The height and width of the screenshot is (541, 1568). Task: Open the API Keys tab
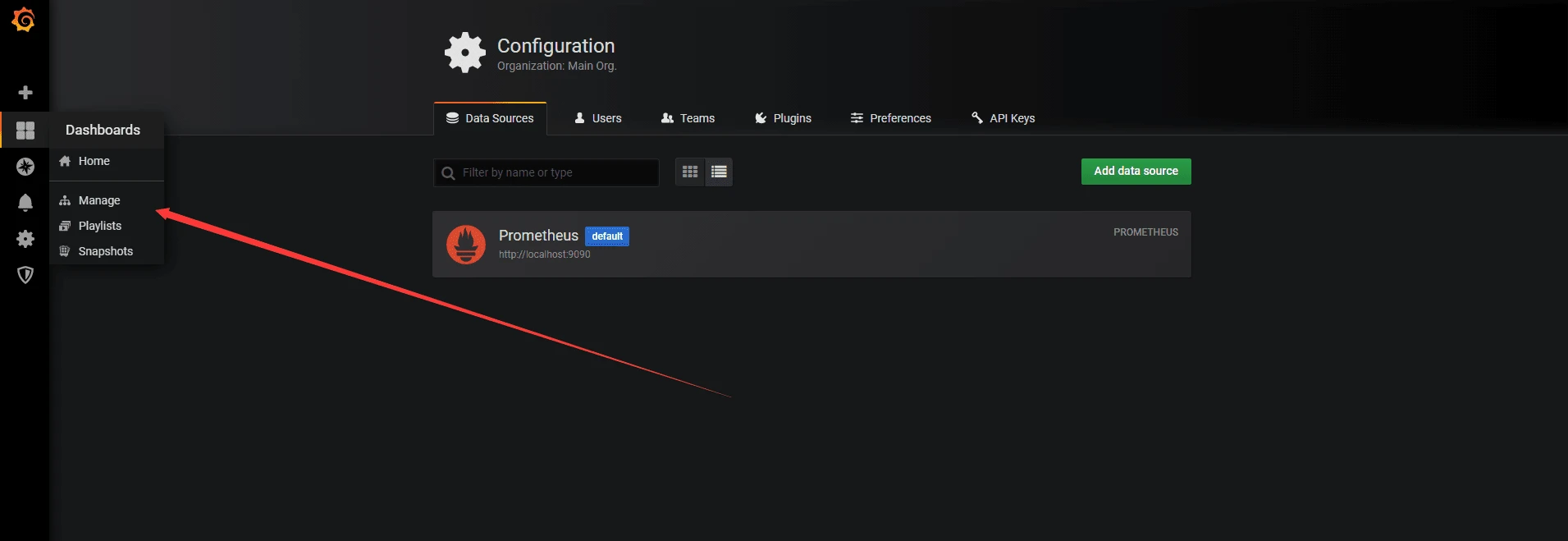click(x=1003, y=118)
